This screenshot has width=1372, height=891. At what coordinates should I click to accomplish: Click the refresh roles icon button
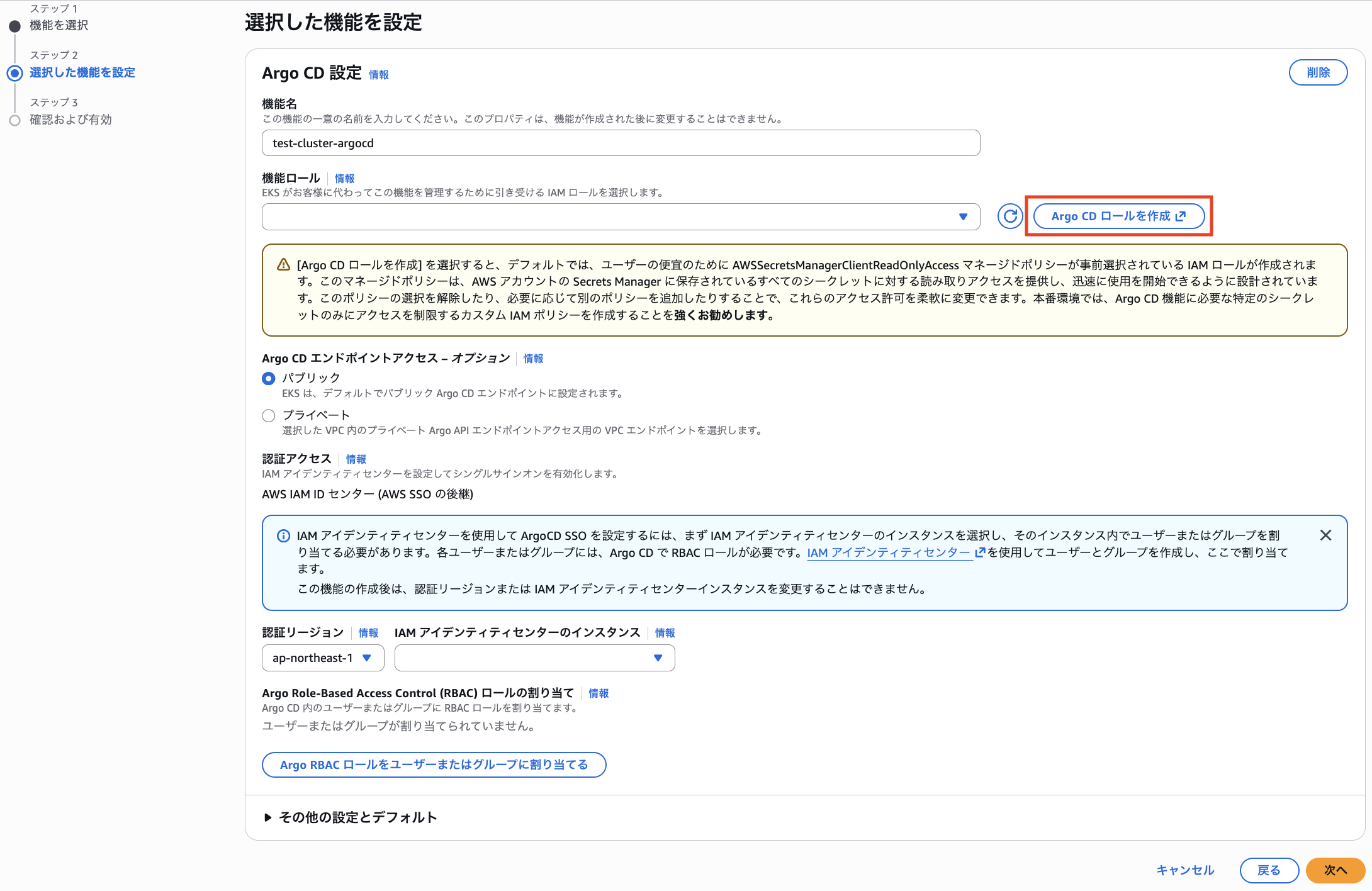pyautogui.click(x=1009, y=216)
